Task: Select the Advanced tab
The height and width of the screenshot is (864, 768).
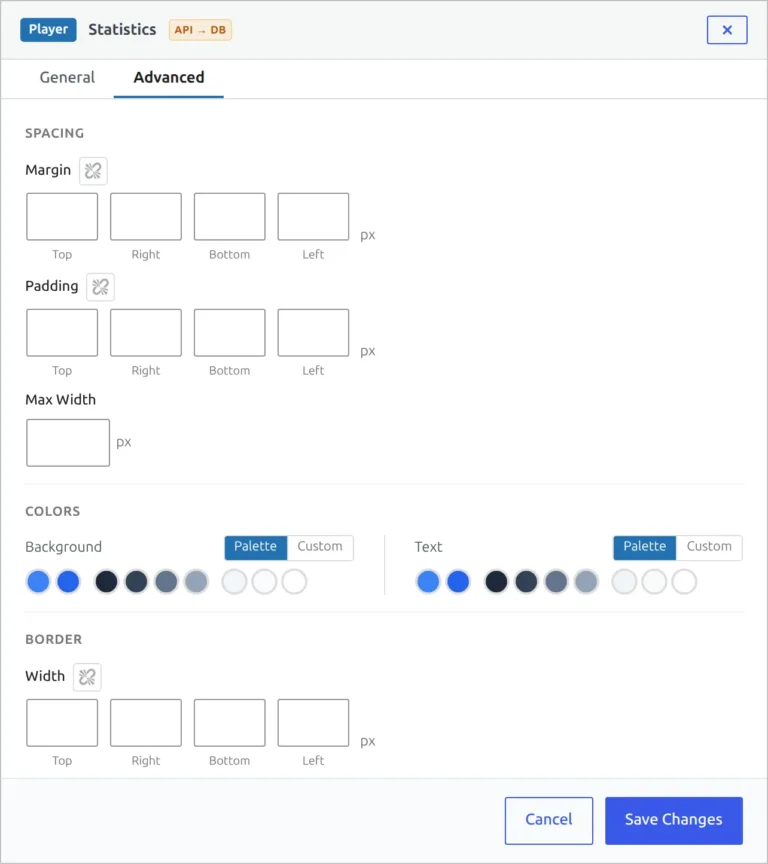Action: [169, 77]
